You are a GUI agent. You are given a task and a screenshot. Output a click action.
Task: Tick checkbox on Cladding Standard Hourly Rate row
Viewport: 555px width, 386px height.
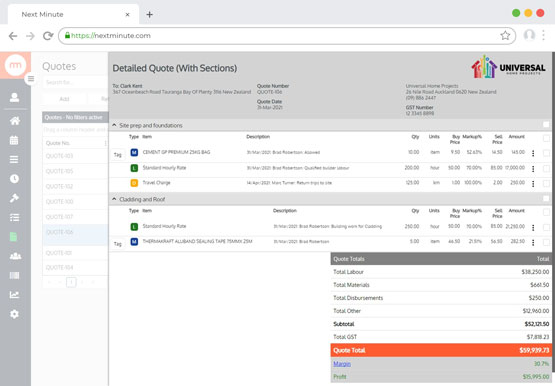(546, 227)
